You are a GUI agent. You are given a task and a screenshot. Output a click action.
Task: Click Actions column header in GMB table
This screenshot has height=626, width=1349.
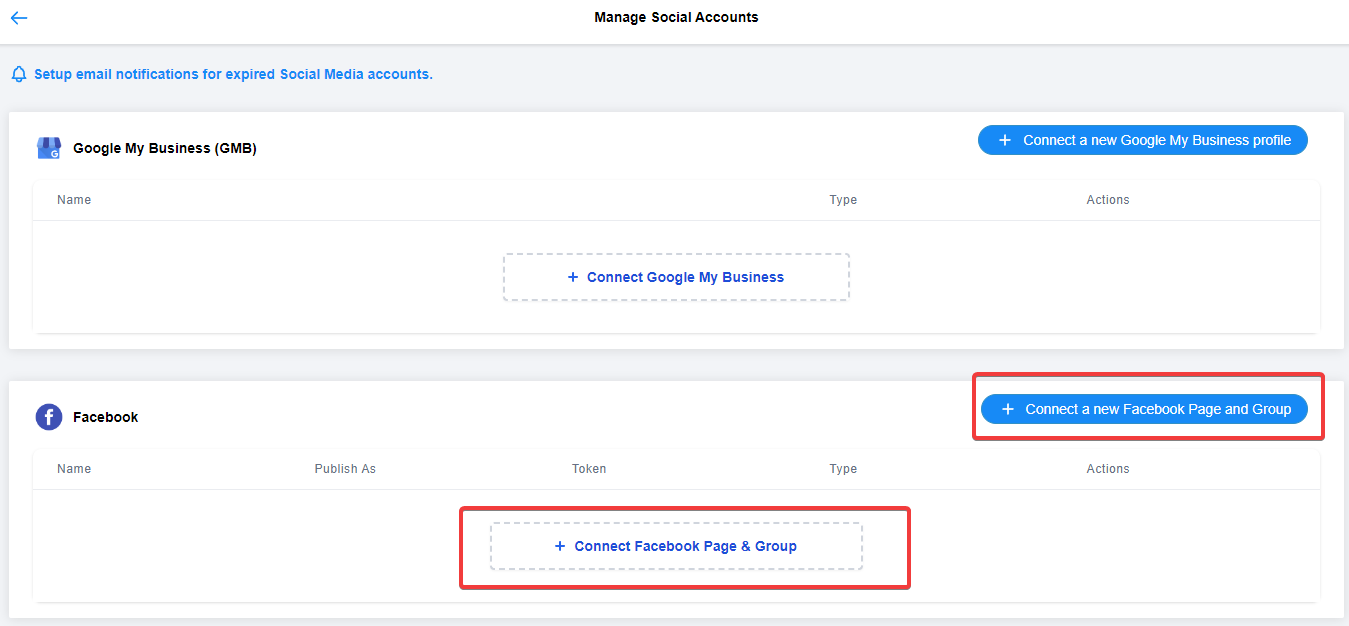pos(1108,200)
